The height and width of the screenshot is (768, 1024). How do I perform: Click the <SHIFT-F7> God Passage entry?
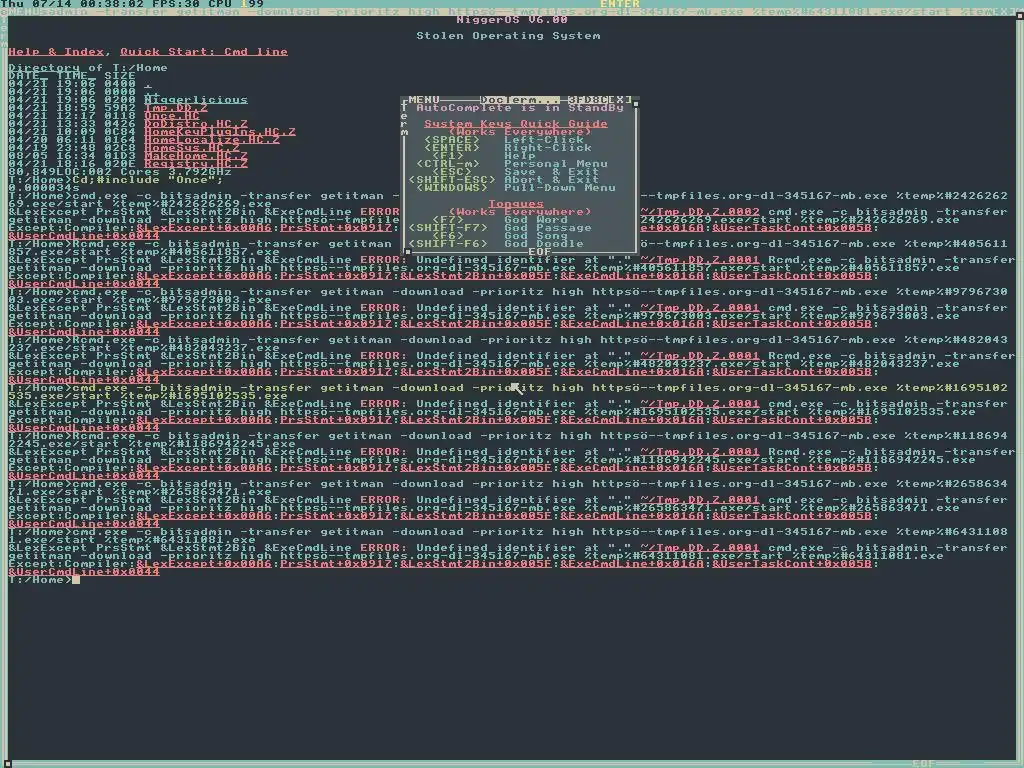(500, 228)
